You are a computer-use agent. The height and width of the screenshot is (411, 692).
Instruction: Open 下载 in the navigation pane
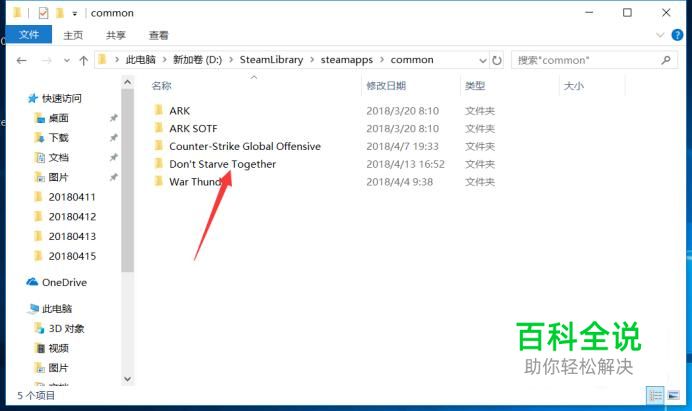(x=59, y=138)
